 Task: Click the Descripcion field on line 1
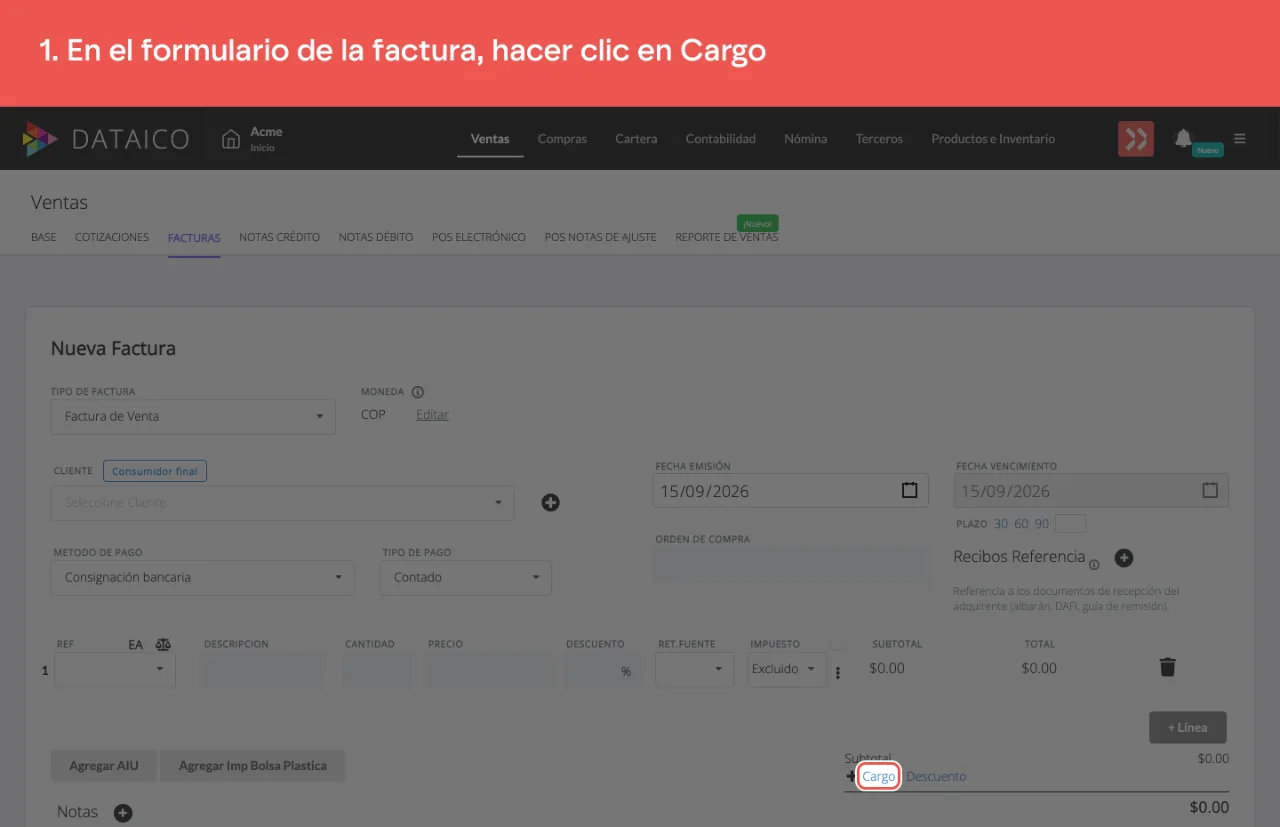pos(263,670)
